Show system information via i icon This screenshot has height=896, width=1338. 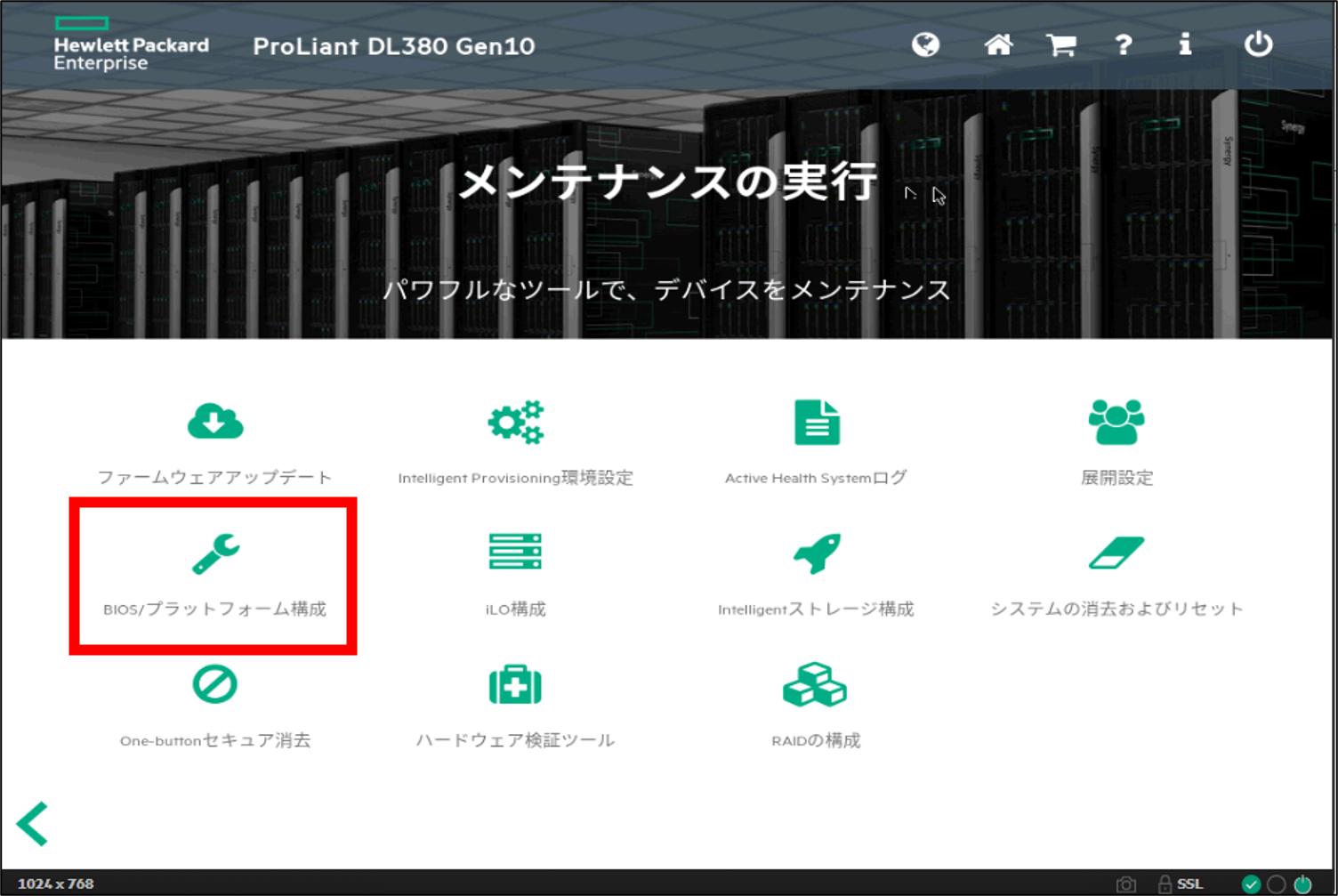click(x=1185, y=44)
